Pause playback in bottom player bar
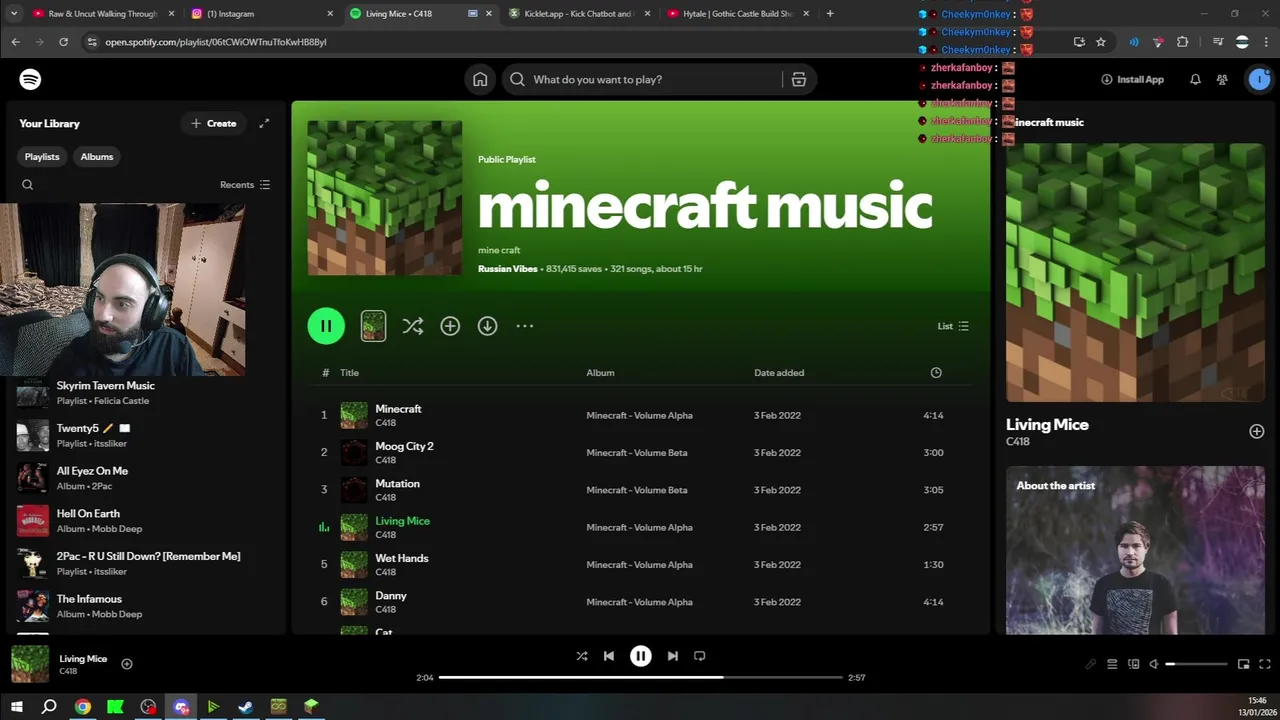 (640, 656)
